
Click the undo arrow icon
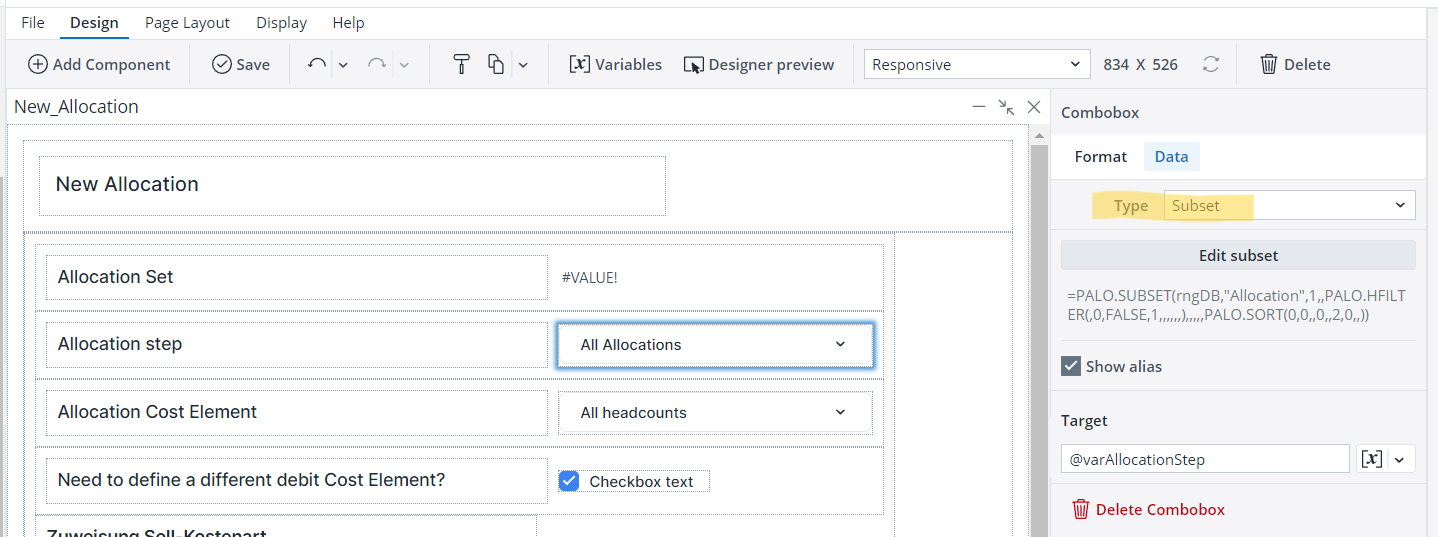tap(317, 64)
